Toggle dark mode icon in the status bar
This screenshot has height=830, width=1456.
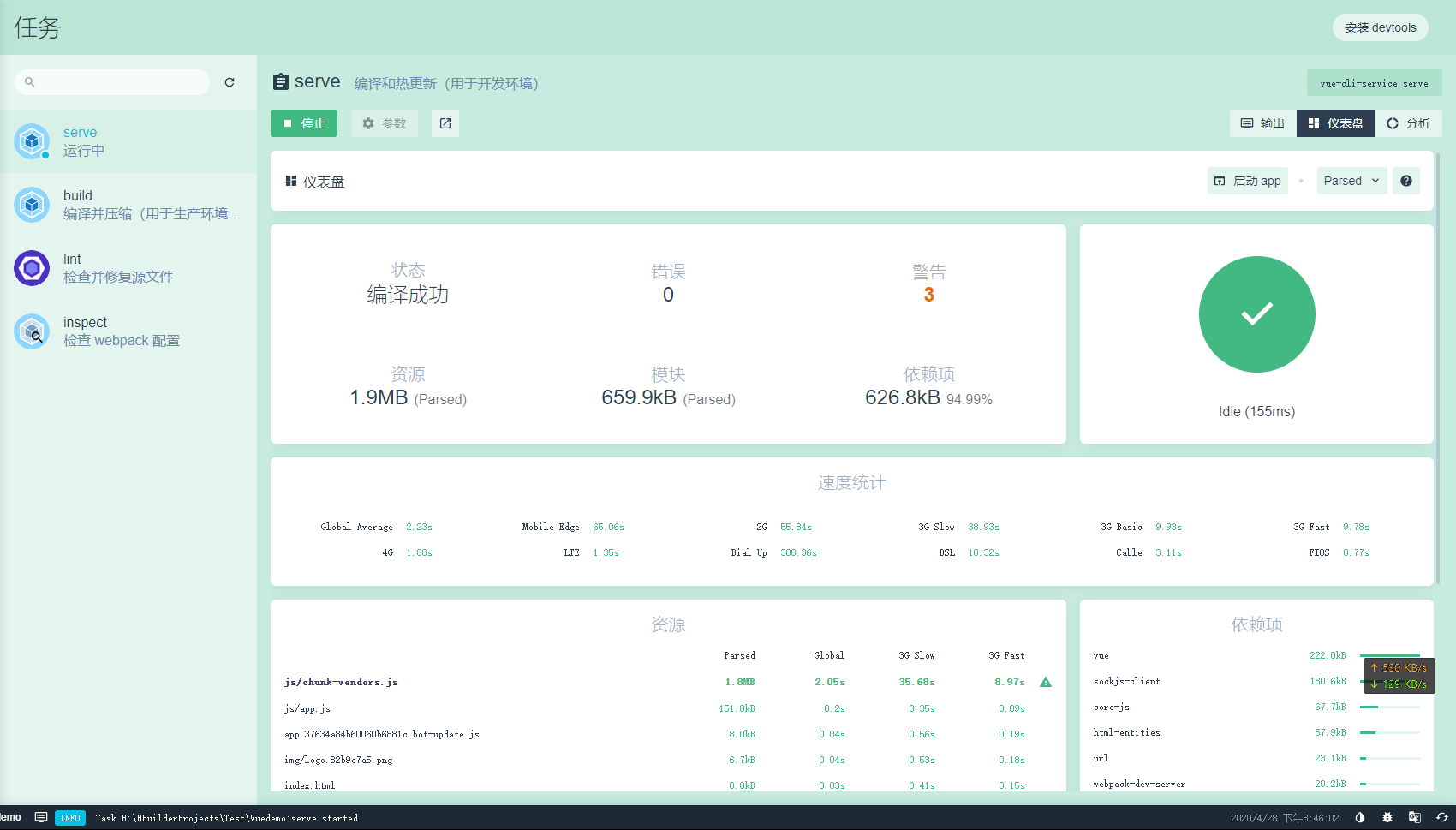(x=1360, y=817)
